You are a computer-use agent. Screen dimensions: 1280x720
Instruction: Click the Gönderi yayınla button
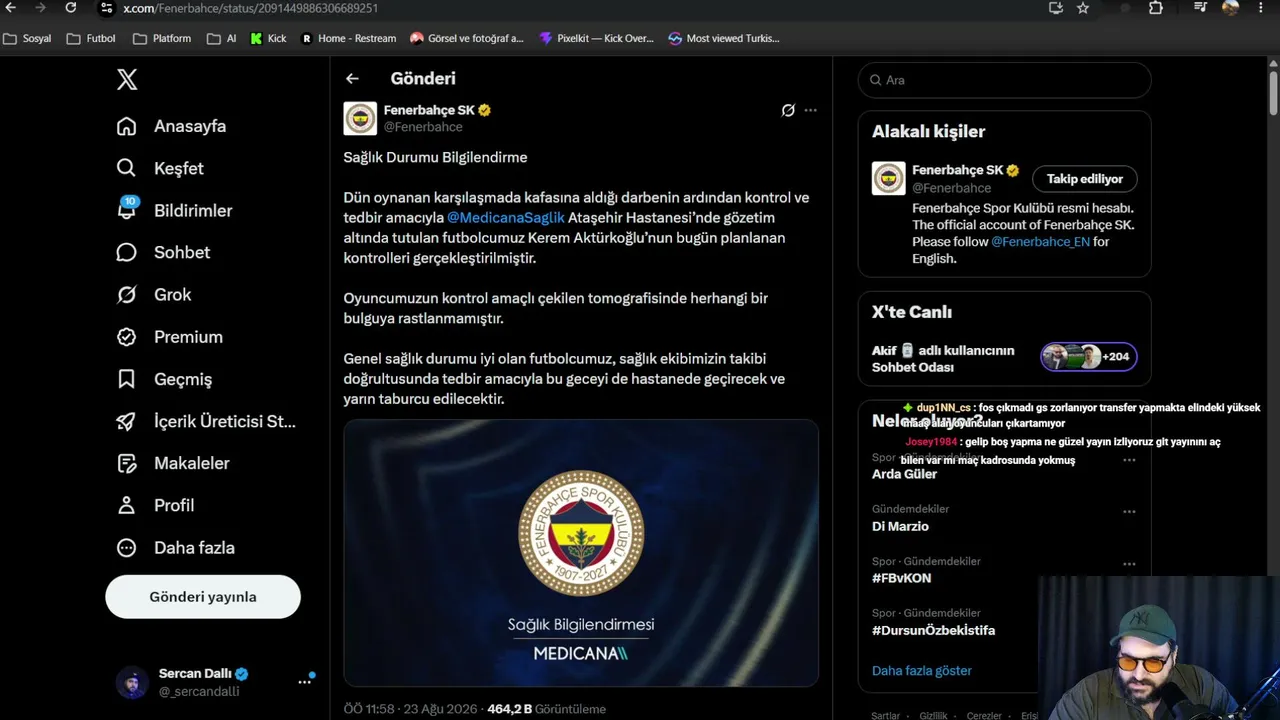[203, 597]
